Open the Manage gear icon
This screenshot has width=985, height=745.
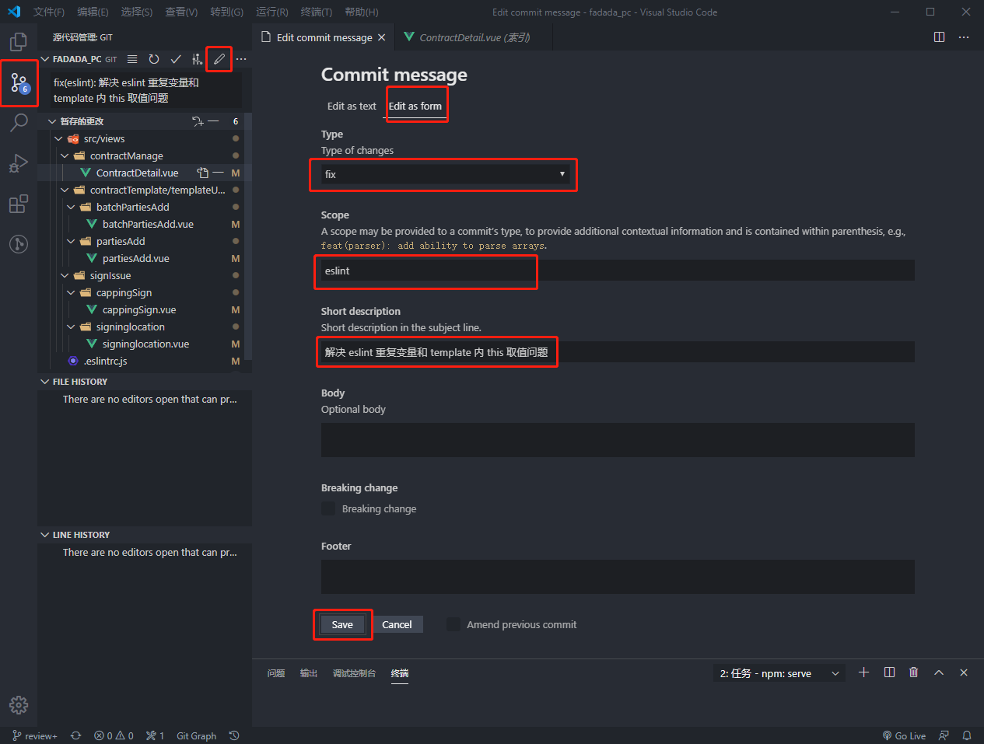[18, 705]
